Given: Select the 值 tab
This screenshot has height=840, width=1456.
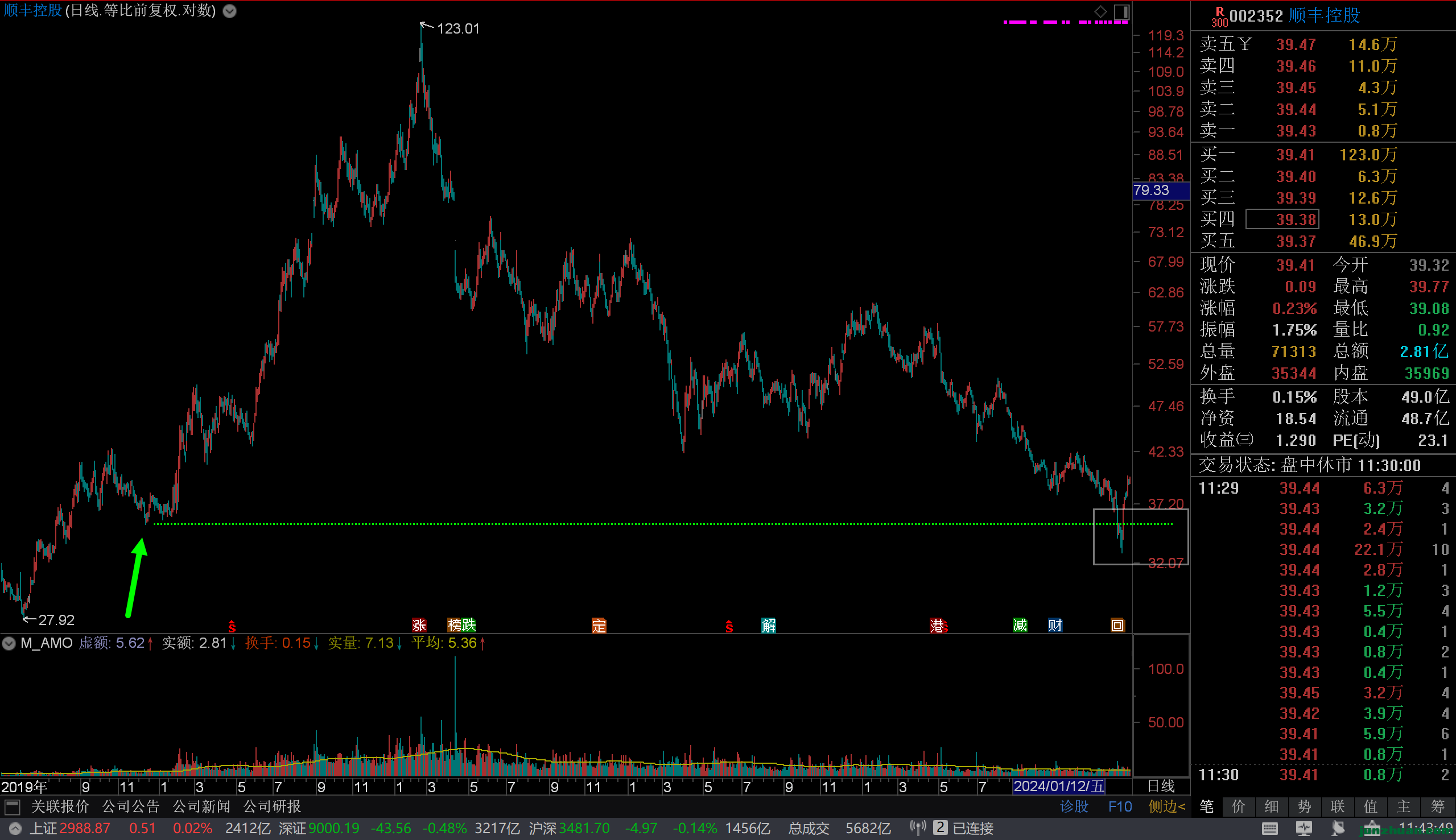Looking at the screenshot, I should tap(1370, 806).
